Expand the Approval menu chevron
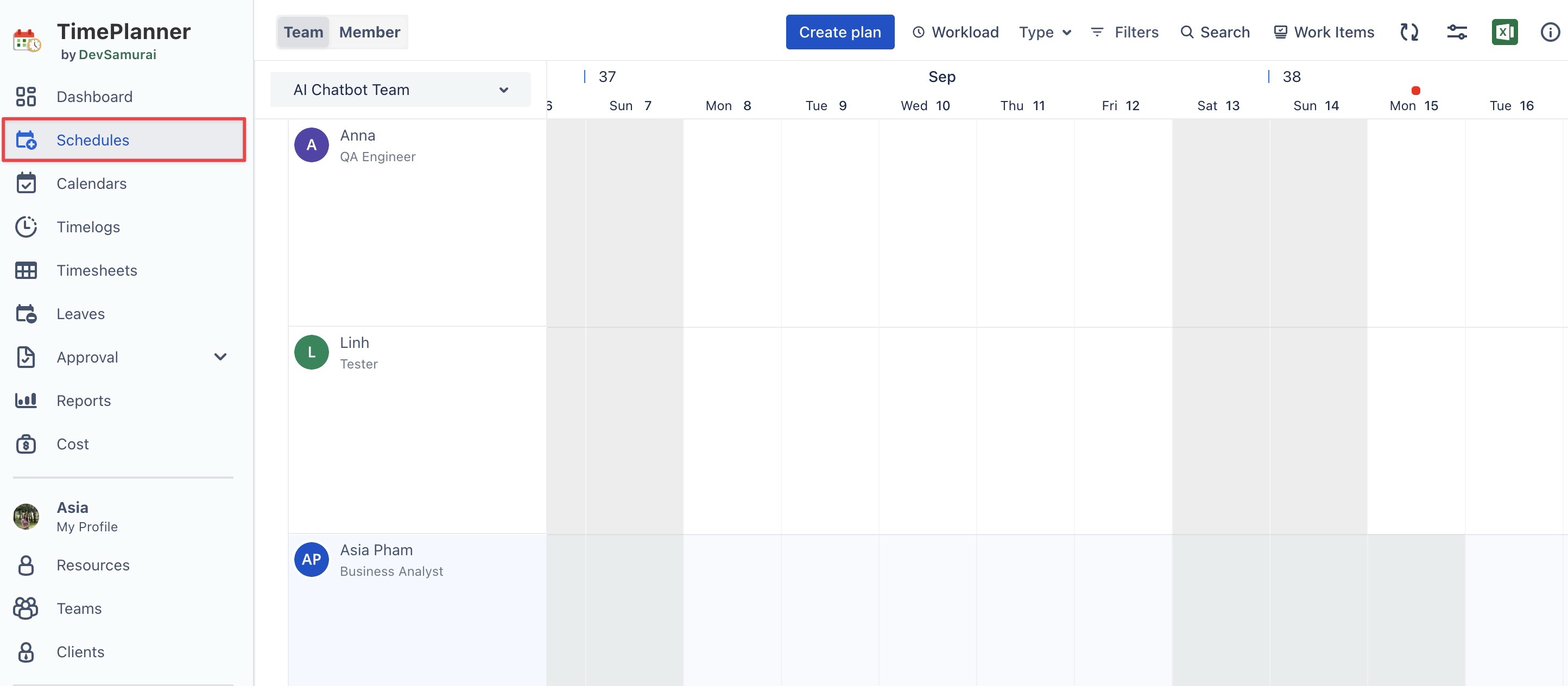The image size is (1568, 686). 220,357
